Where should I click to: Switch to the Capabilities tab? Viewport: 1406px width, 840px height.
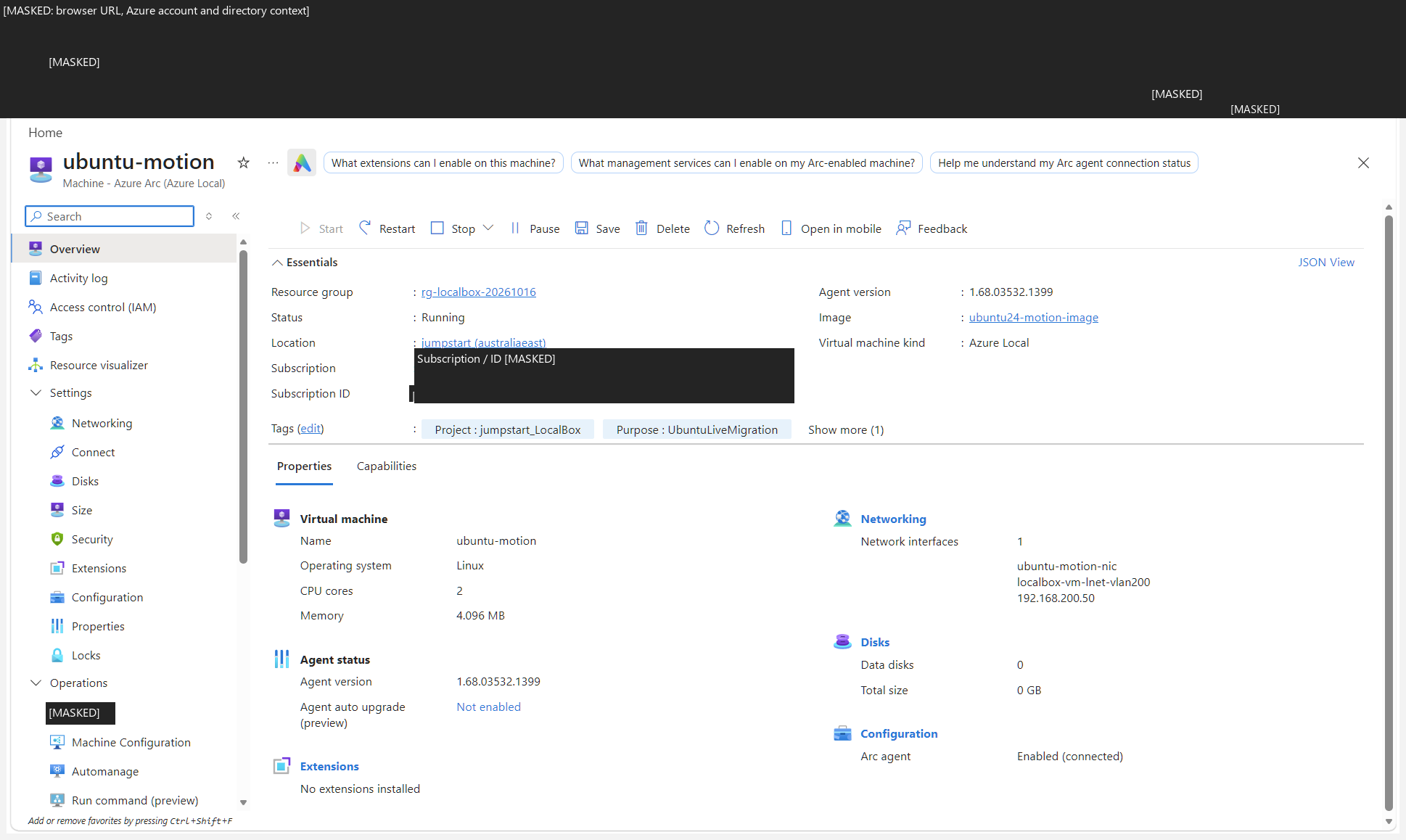pos(387,466)
